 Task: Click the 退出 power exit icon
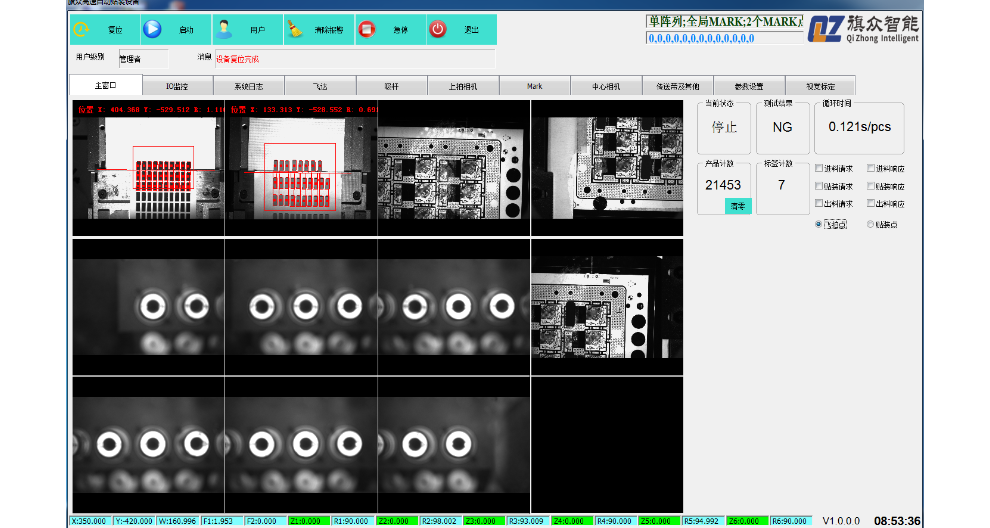pyautogui.click(x=438, y=29)
